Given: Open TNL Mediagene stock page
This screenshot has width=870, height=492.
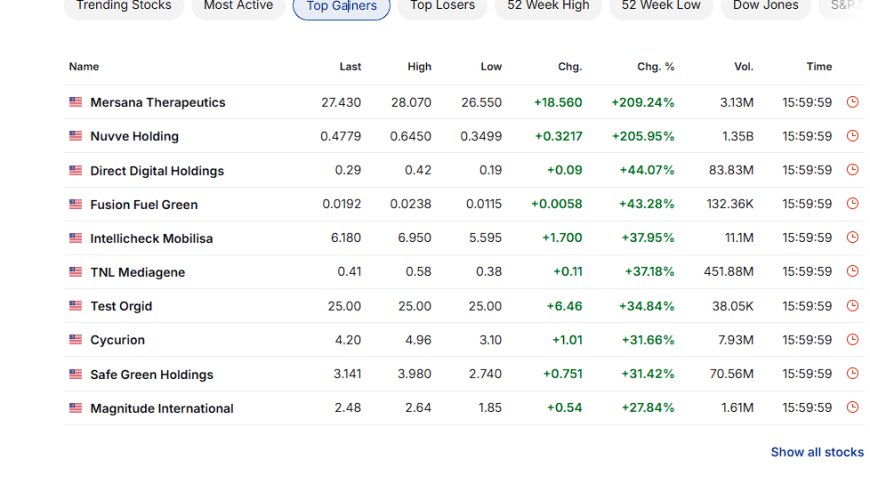Looking at the screenshot, I should pyautogui.click(x=138, y=272).
